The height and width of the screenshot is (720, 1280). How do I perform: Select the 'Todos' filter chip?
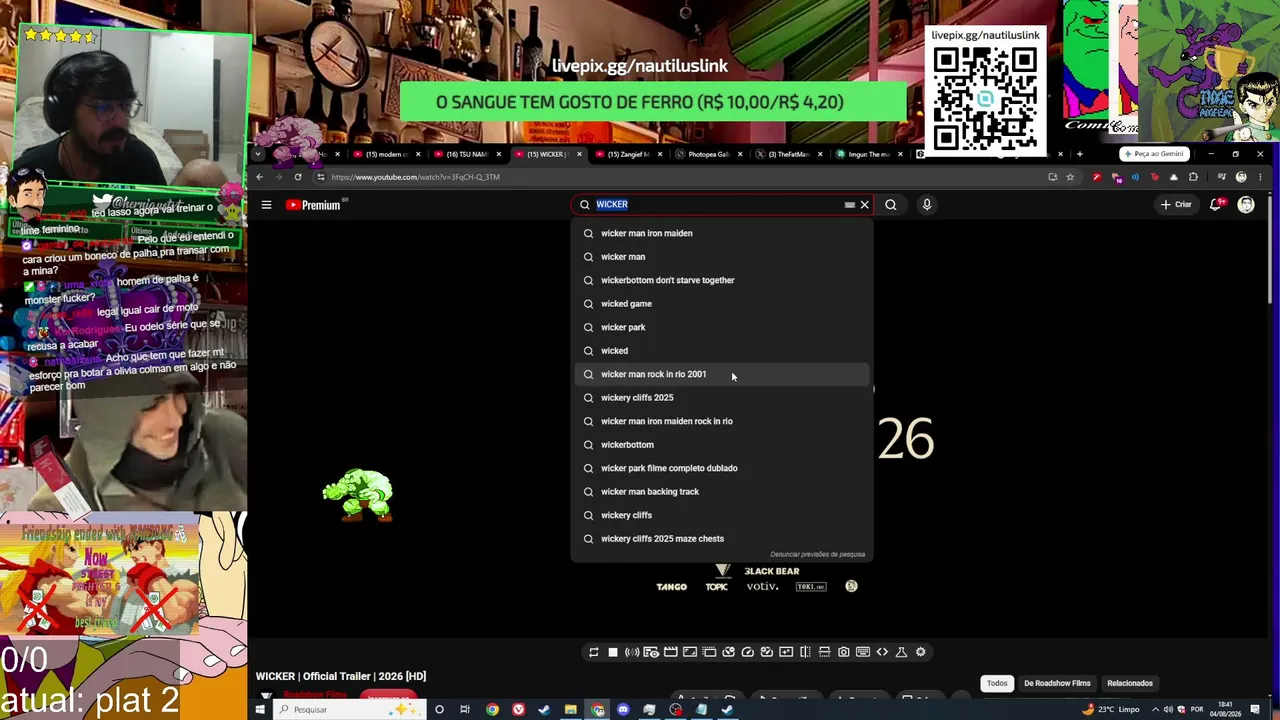pos(997,683)
